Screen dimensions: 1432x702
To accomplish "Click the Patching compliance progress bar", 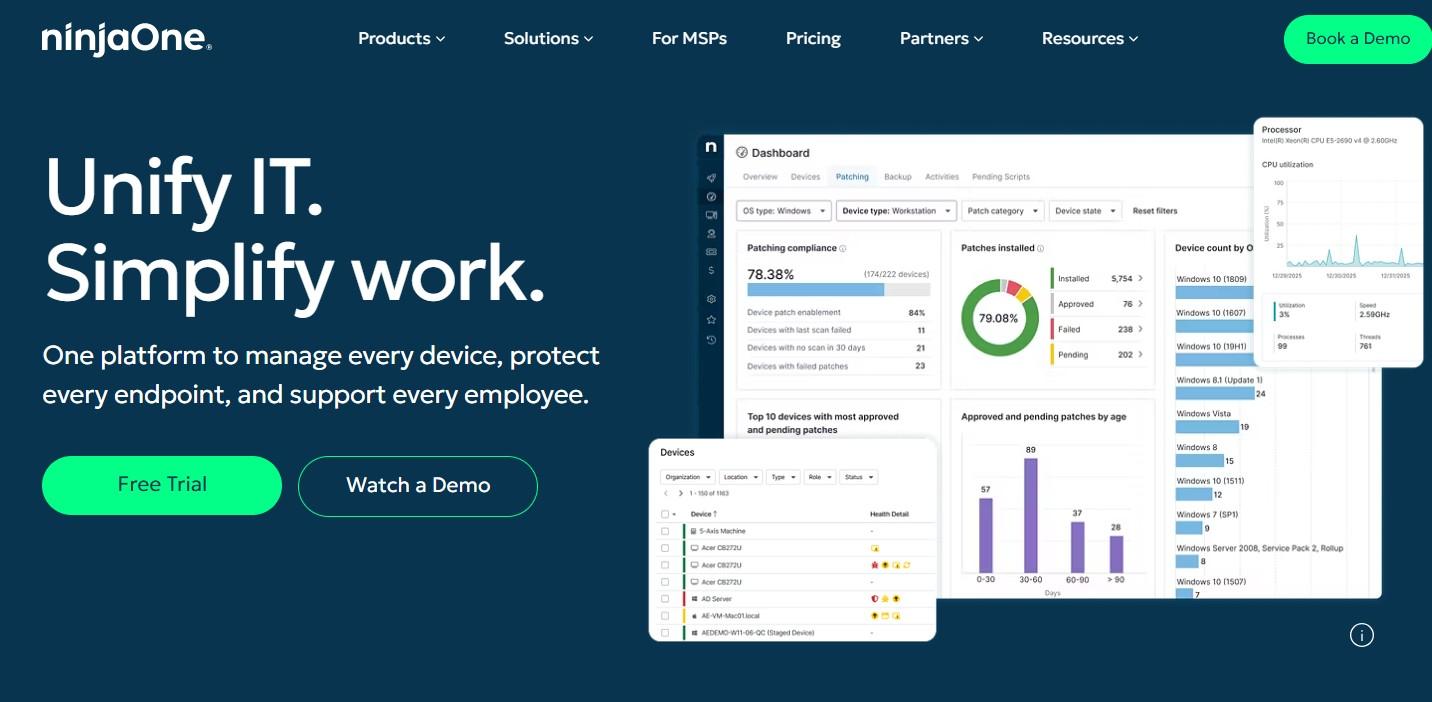I will coord(839,290).
